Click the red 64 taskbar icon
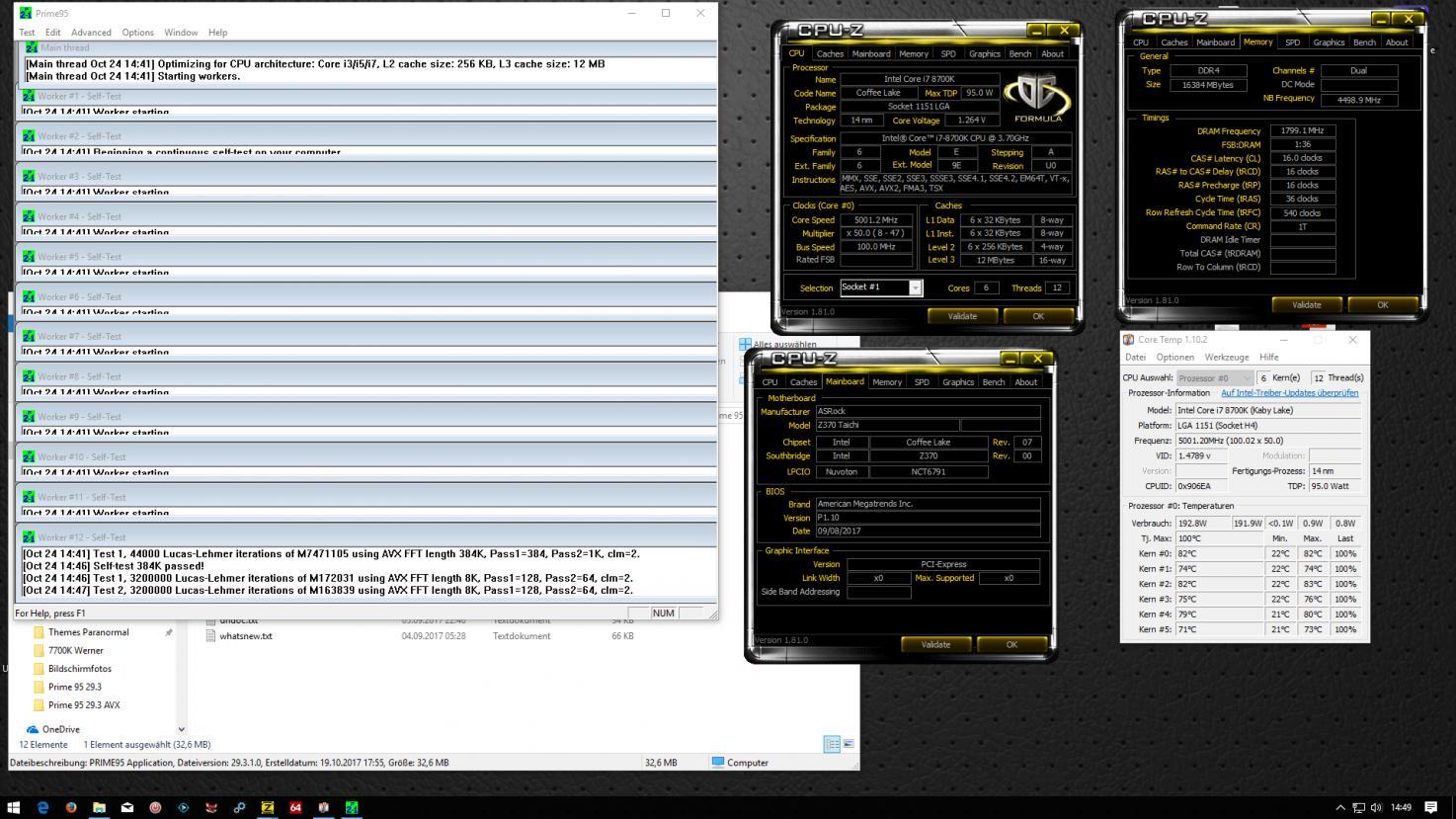Viewport: 1456px width, 819px height. pyautogui.click(x=295, y=807)
